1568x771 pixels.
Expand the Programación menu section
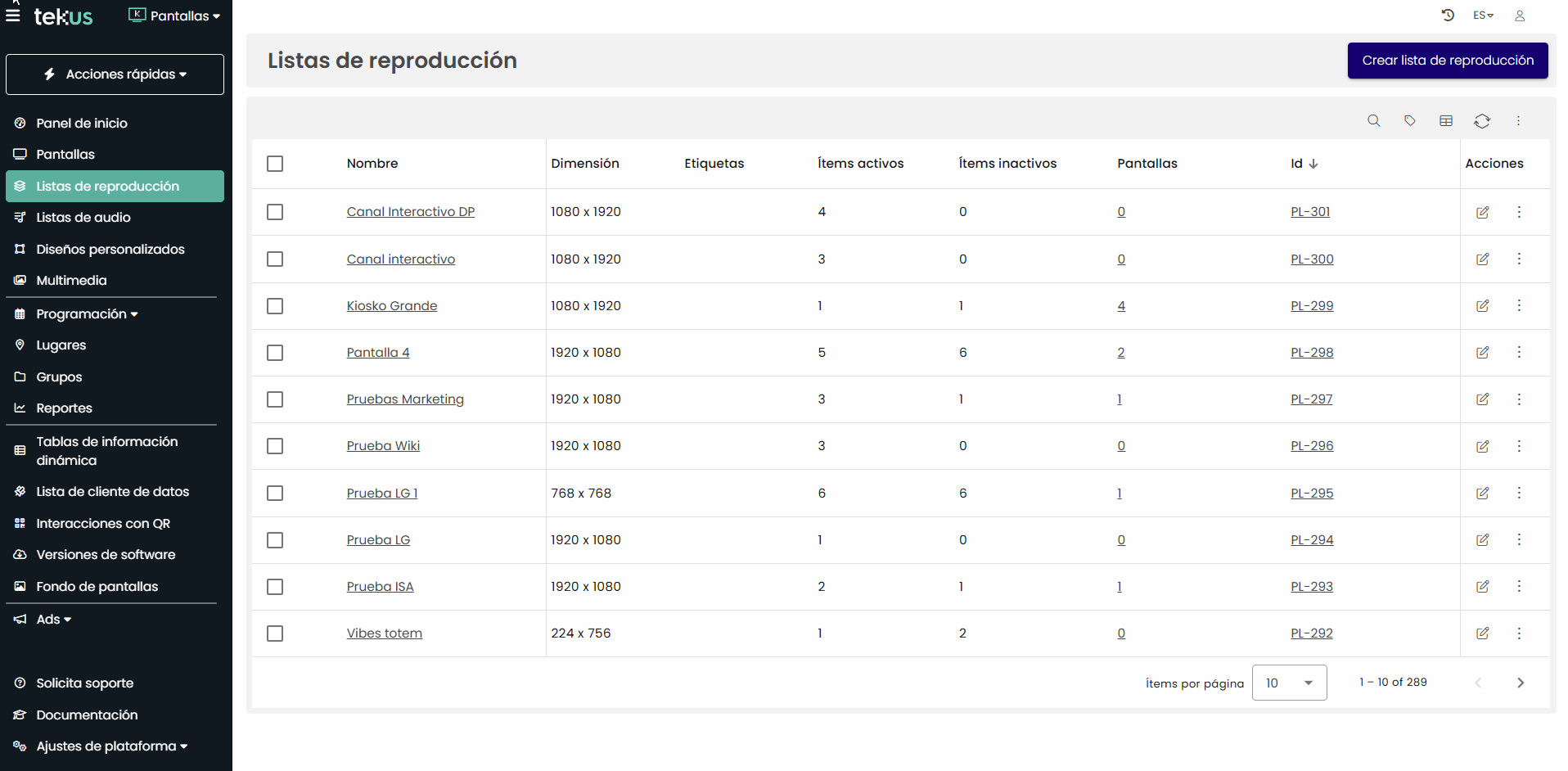86,313
